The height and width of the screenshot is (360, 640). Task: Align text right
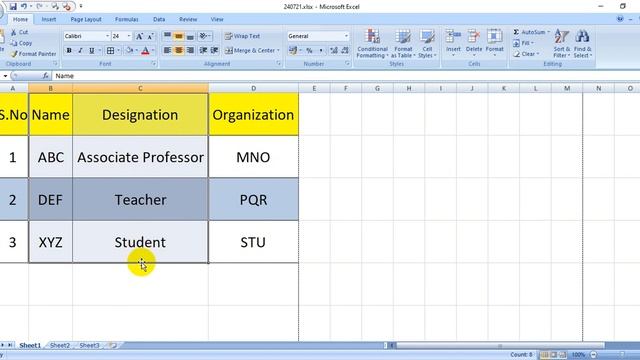click(190, 51)
